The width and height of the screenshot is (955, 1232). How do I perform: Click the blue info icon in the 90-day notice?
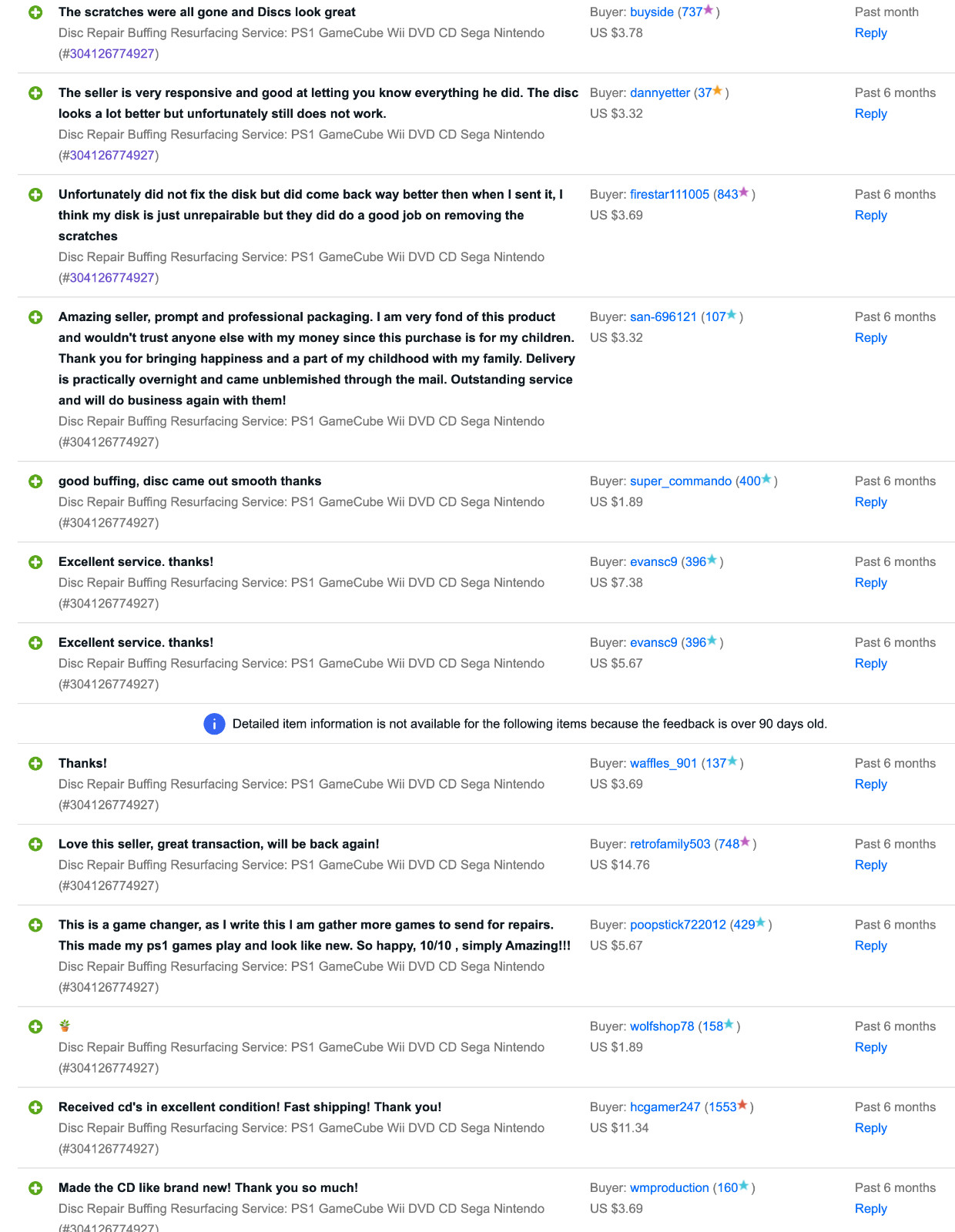click(214, 724)
